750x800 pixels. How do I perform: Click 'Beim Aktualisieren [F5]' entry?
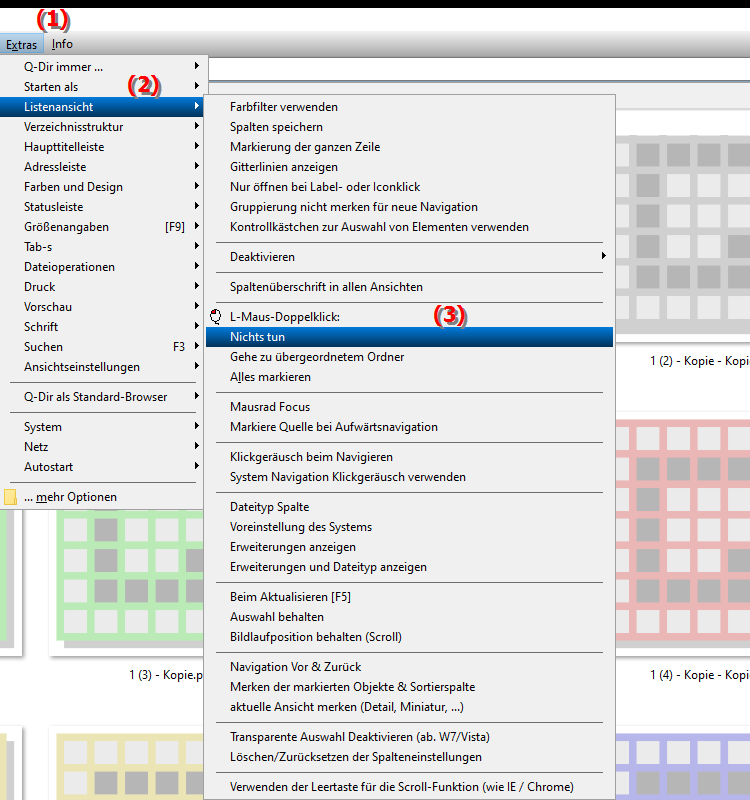[x=409, y=597]
